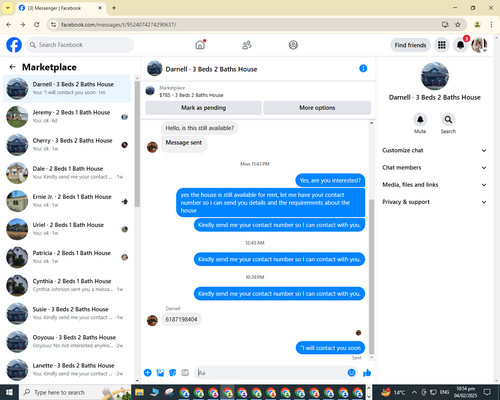The width and height of the screenshot is (500, 400).
Task: Open Dale - 2 Beds 1 Bath House chat
Action: [67, 173]
